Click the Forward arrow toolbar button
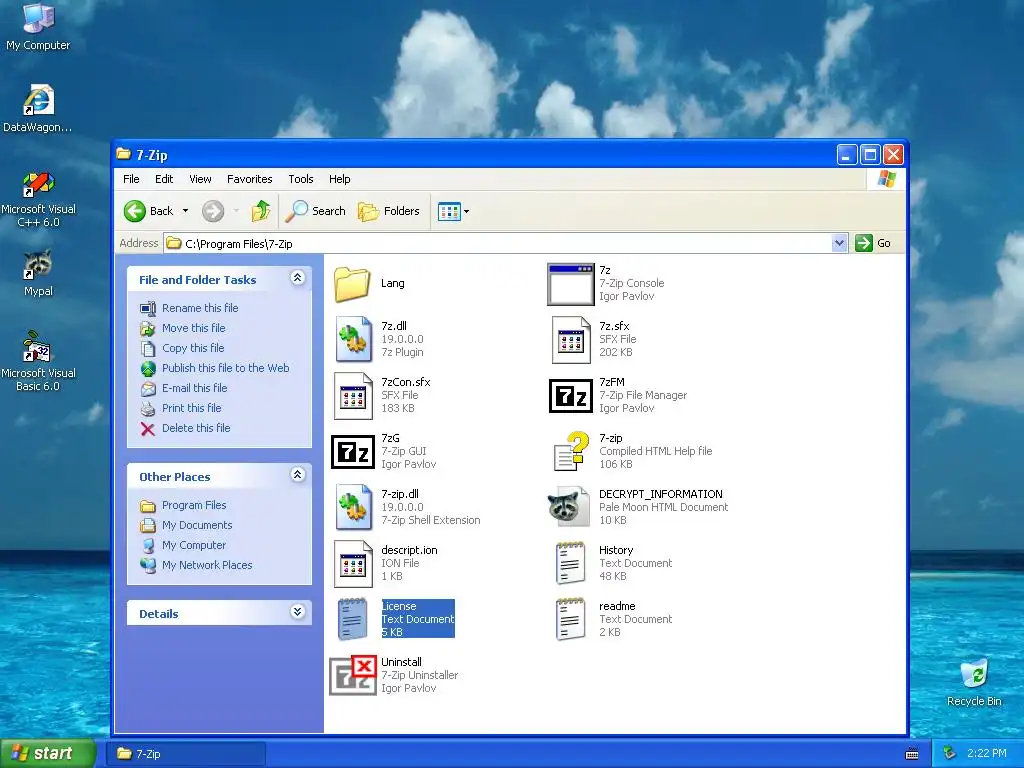Image resolution: width=1024 pixels, height=768 pixels. tap(213, 211)
